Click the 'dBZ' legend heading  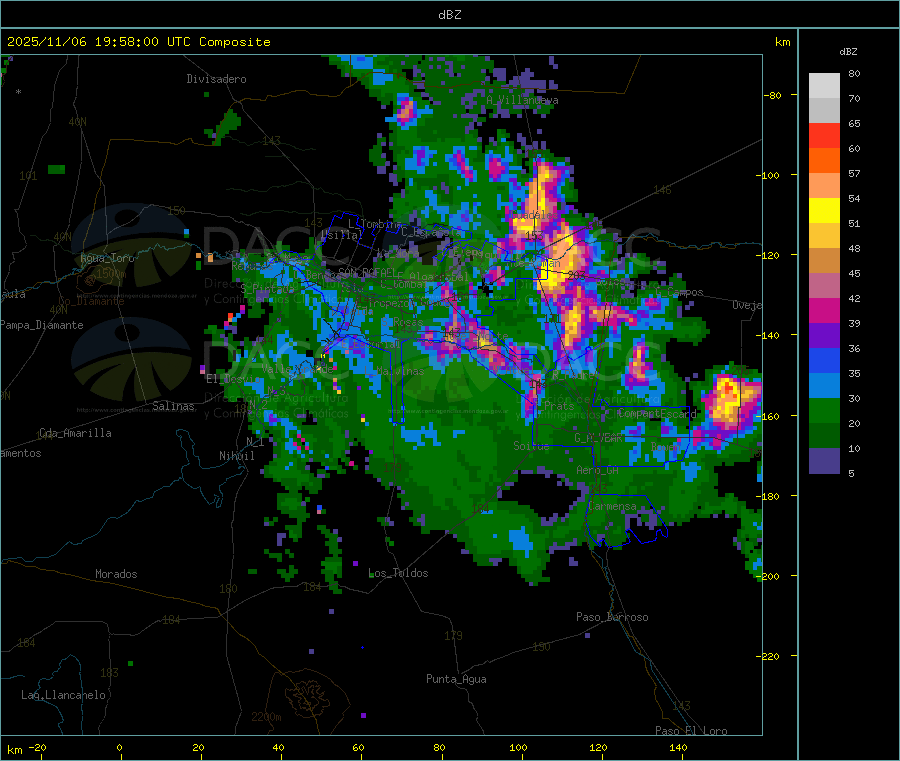848,52
